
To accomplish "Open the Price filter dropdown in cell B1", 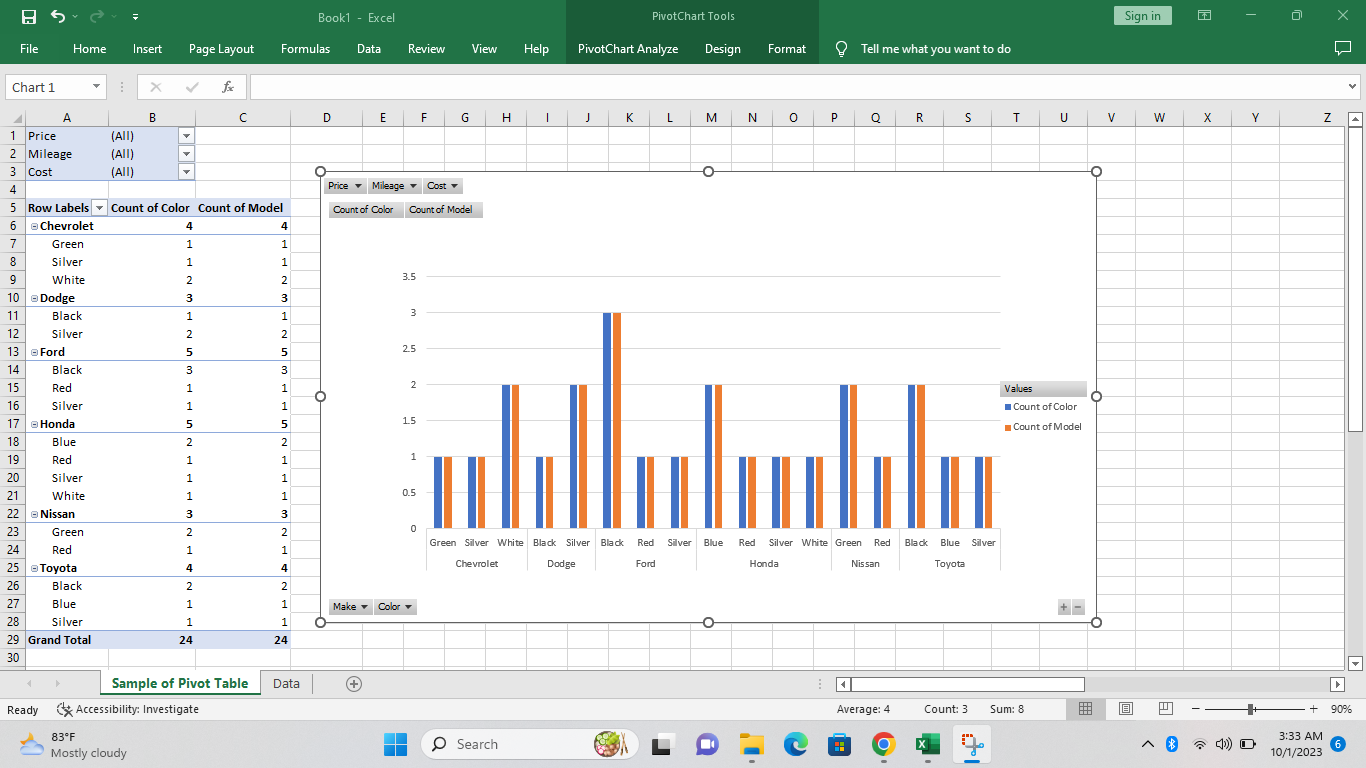I will point(186,136).
